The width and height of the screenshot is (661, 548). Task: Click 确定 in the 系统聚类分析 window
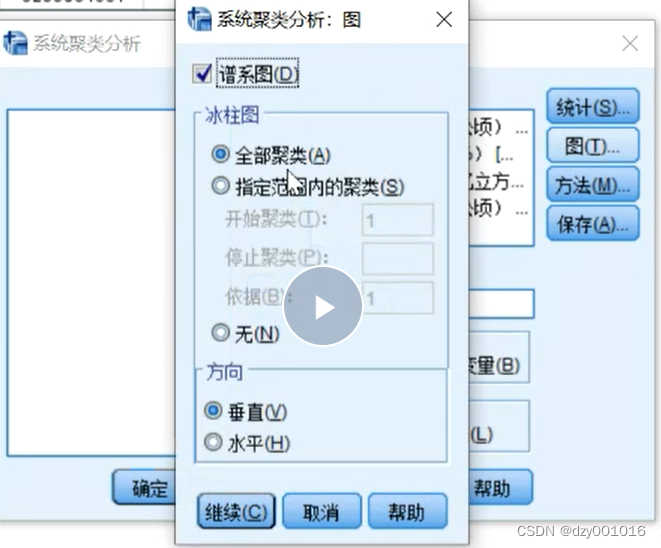coord(144,487)
